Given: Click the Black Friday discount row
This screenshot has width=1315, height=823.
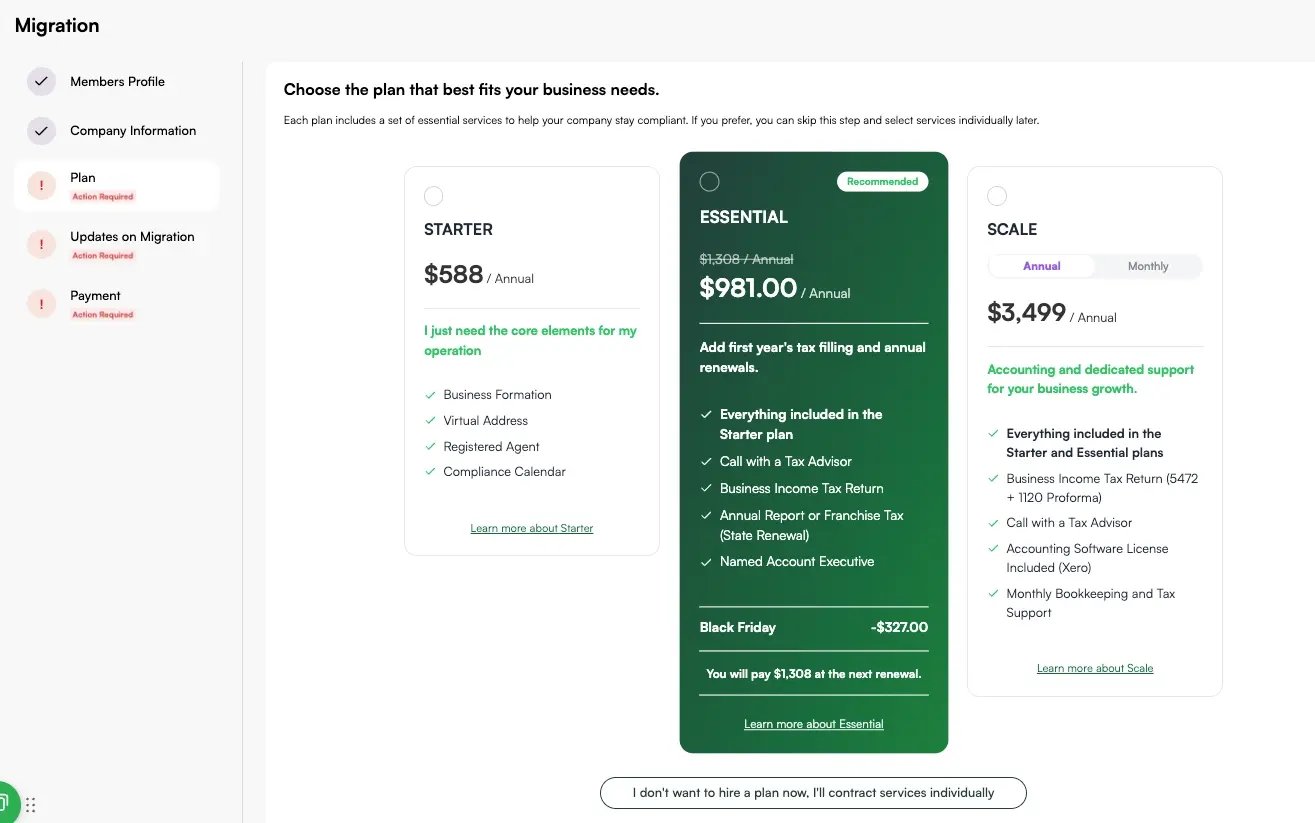Looking at the screenshot, I should [x=813, y=628].
